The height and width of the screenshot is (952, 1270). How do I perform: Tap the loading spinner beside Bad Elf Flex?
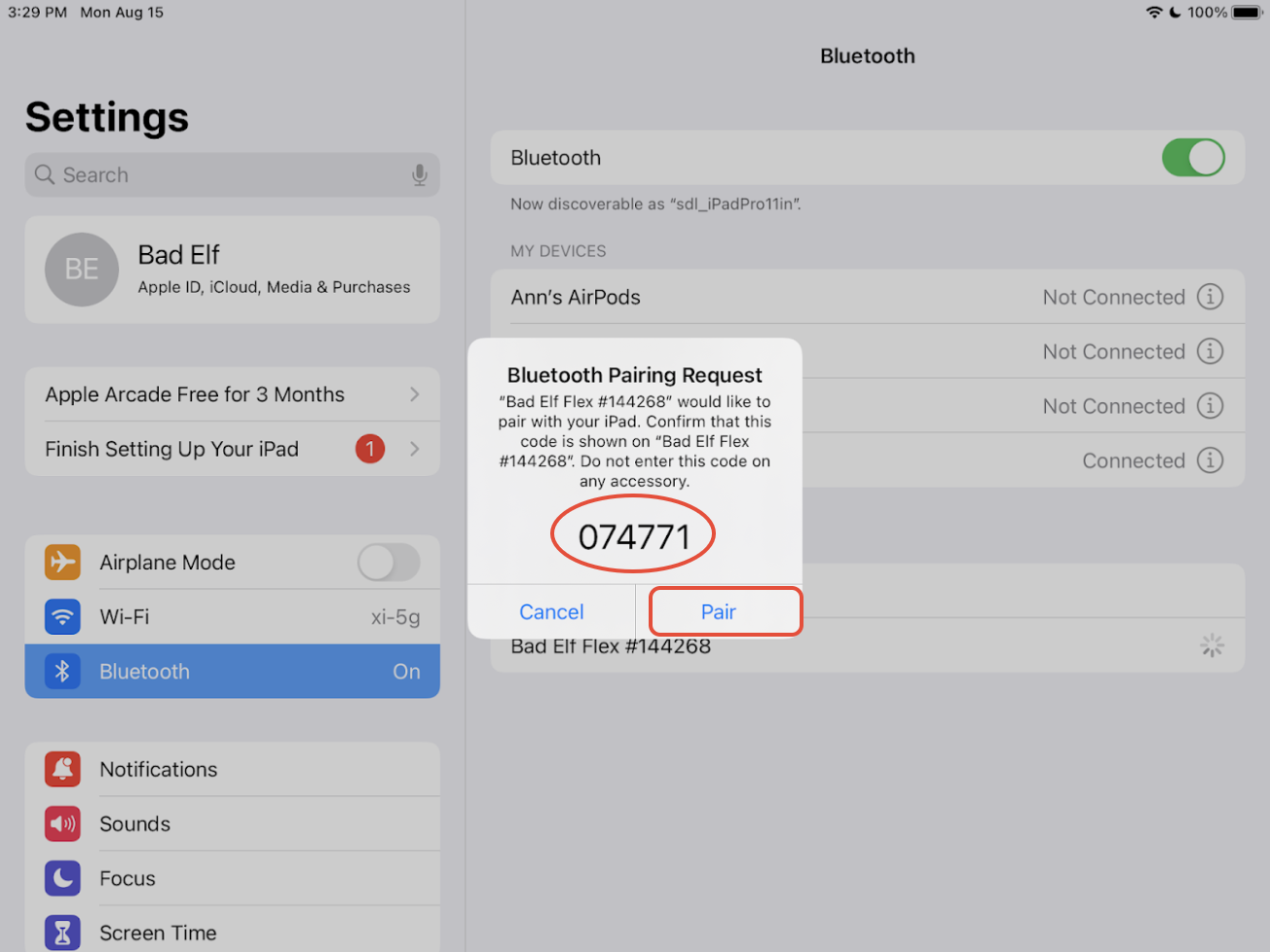tap(1212, 645)
